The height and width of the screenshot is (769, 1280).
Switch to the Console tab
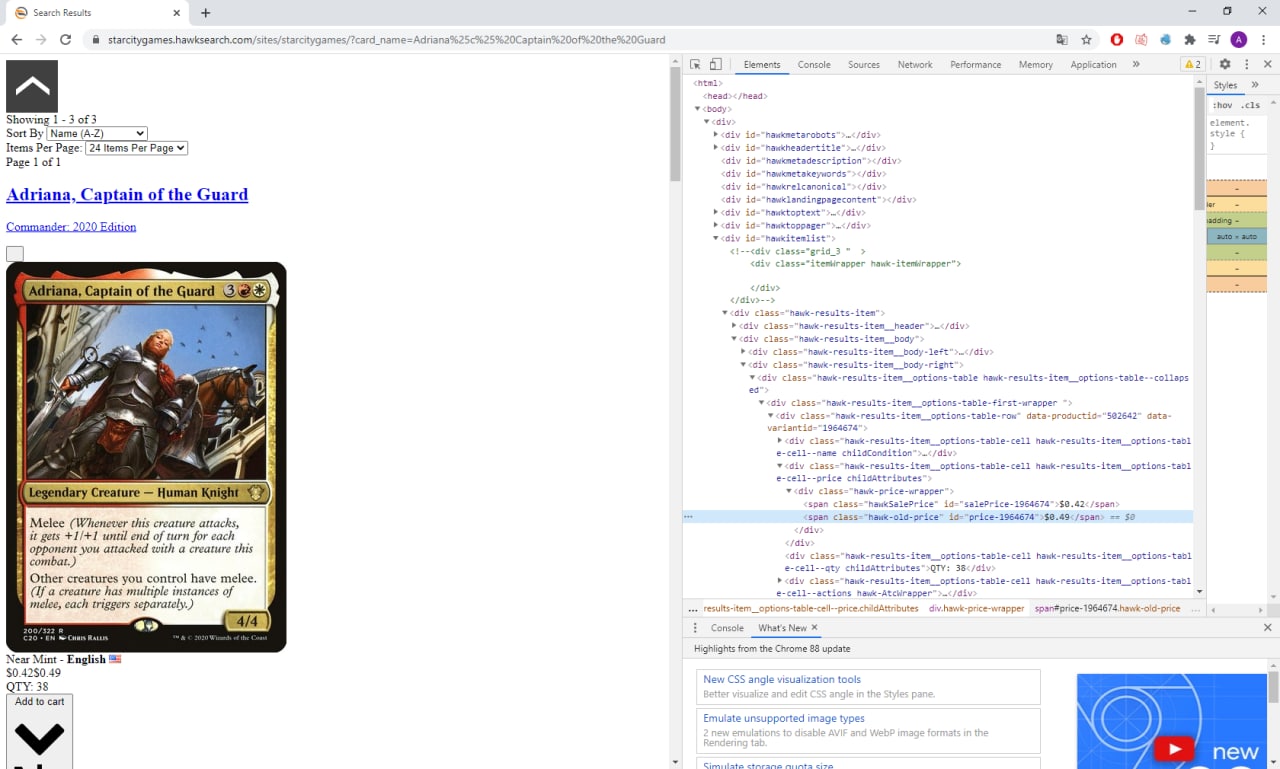(814, 64)
